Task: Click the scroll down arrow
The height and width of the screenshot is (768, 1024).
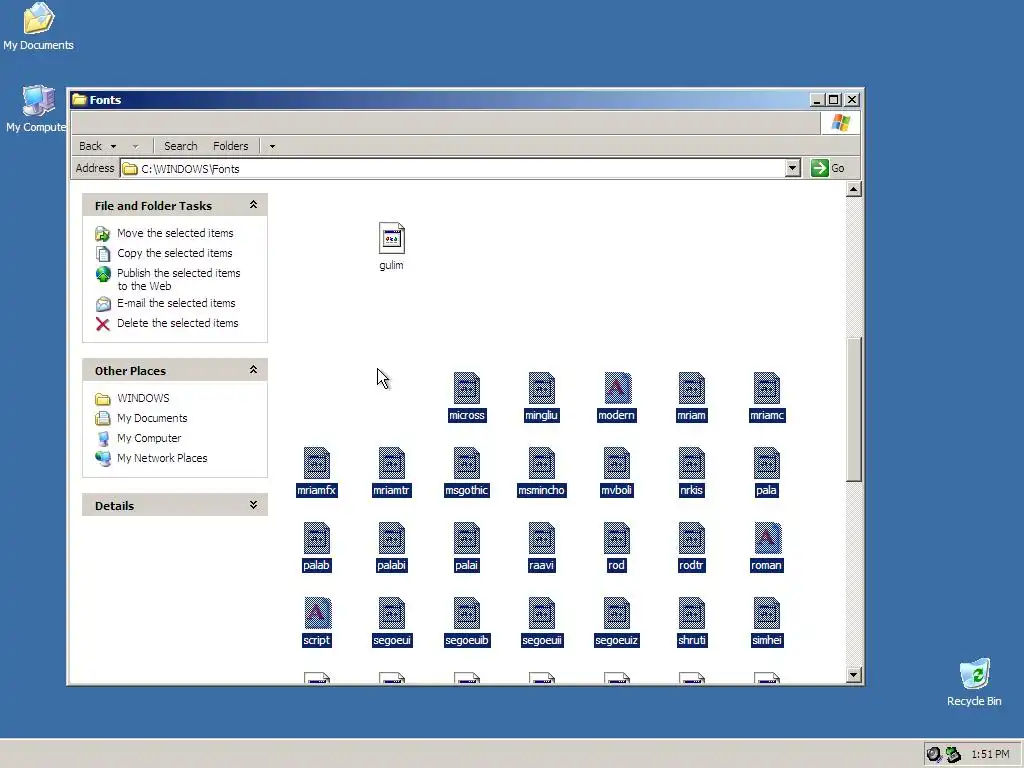Action: tap(854, 675)
